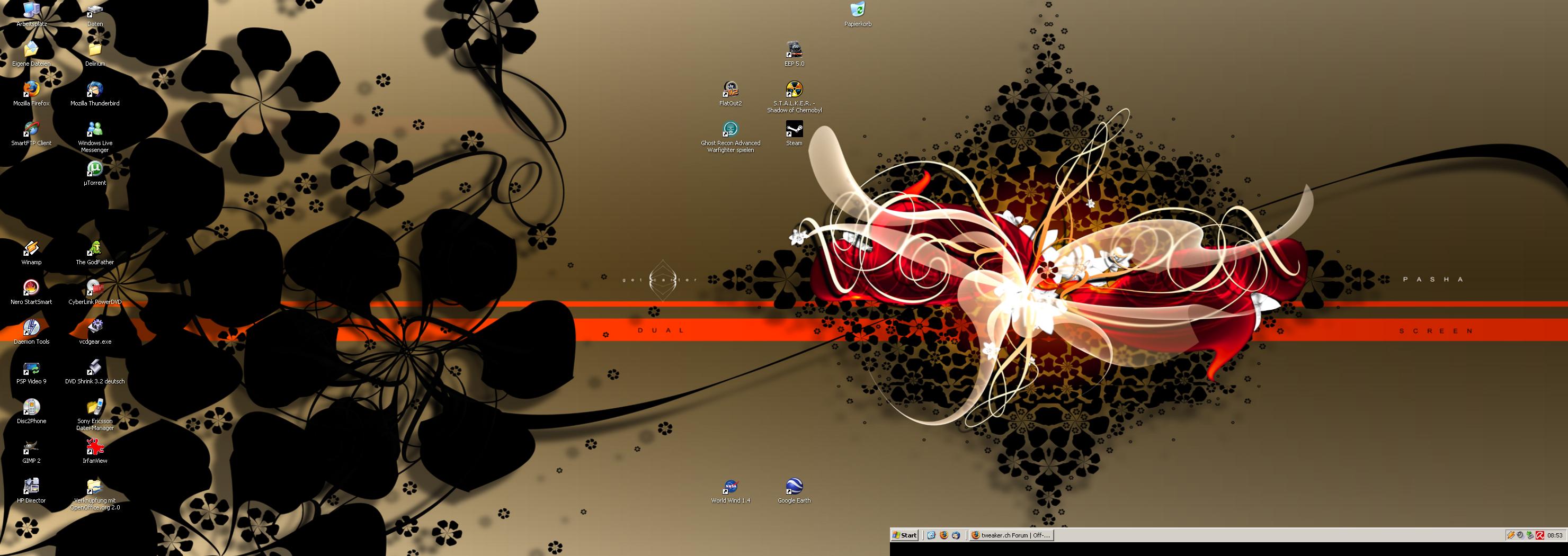Click the Daemon Tools desktop icon
This screenshot has width=1568, height=556.
tap(31, 328)
